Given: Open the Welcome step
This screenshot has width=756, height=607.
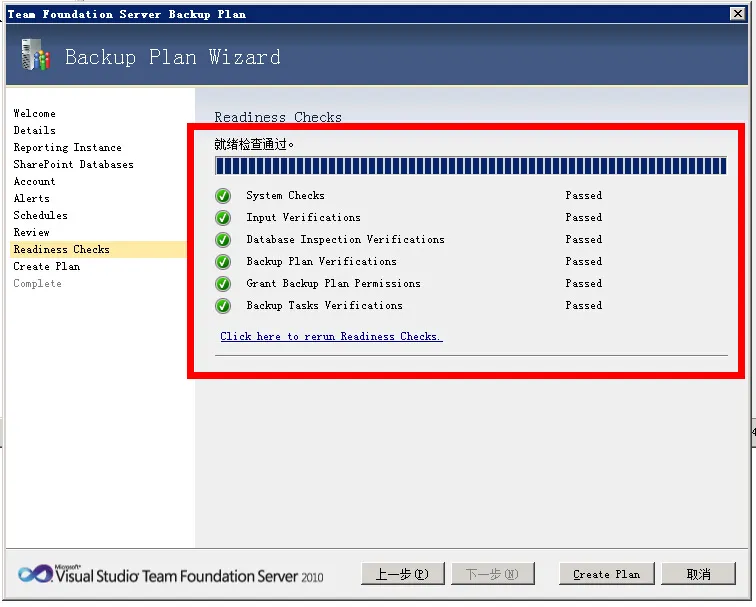Looking at the screenshot, I should coord(35,114).
